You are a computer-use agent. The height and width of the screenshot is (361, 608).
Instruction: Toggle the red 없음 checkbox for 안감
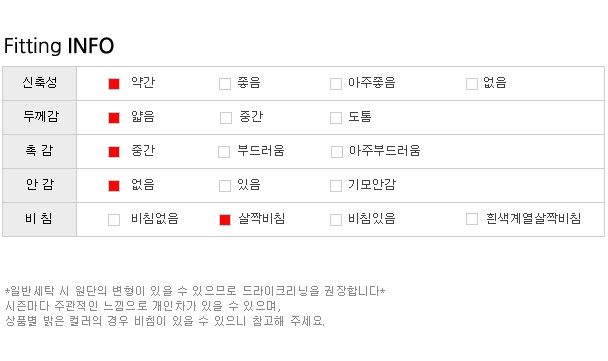point(114,186)
